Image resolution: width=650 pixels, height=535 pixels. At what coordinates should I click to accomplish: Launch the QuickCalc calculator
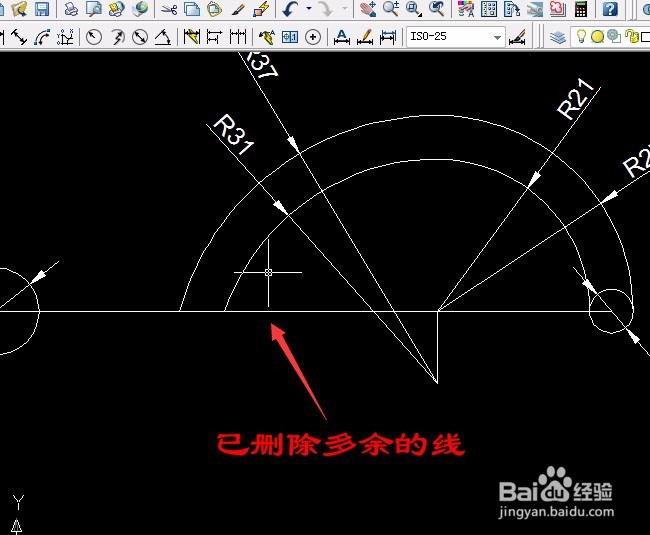pyautogui.click(x=581, y=8)
